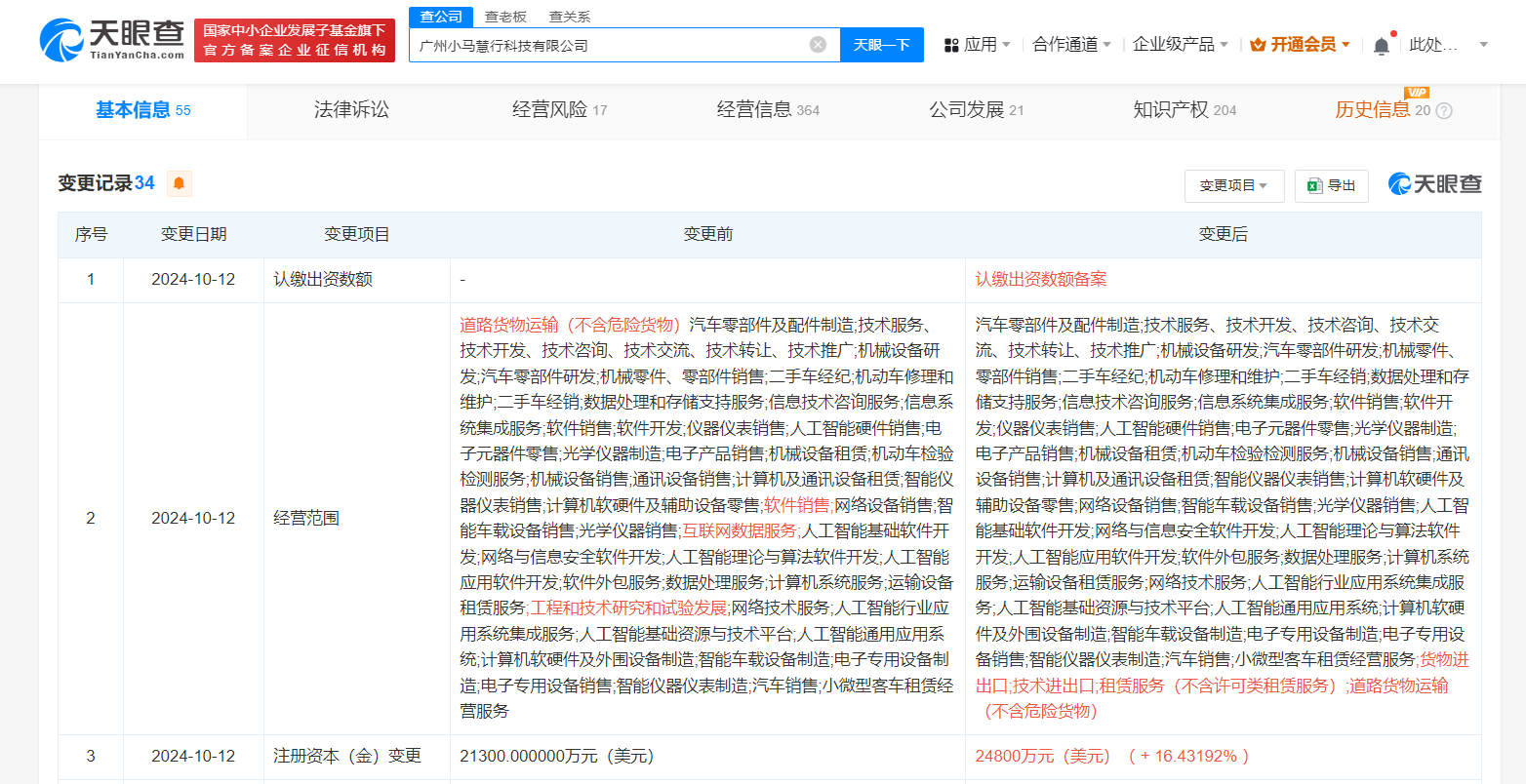Select the 查公司 search tab
Viewport: 1526px width, 784px height.
coord(441,17)
